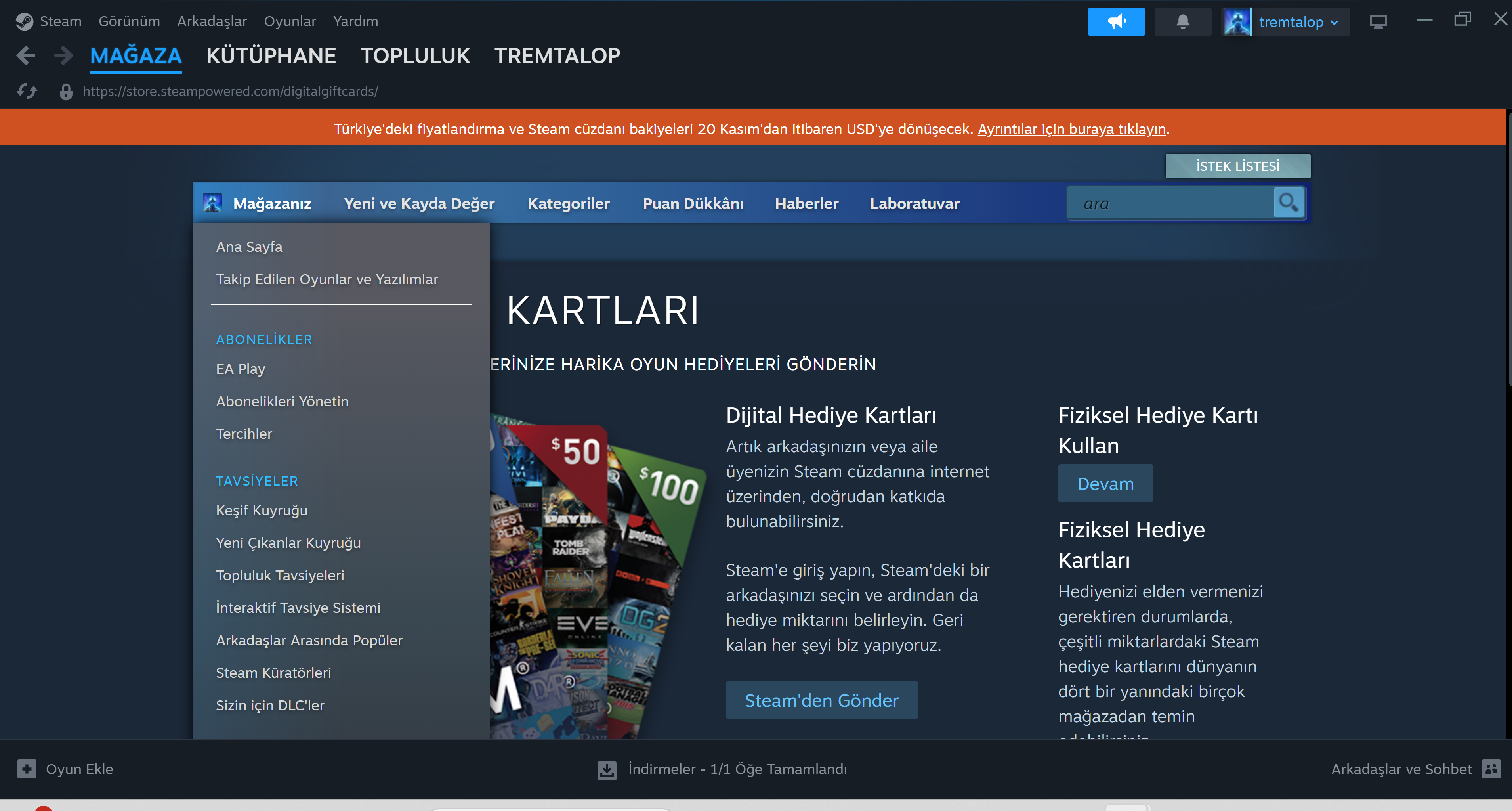Switch to the MAĞAZA tab
The image size is (1512, 811).
click(x=136, y=56)
